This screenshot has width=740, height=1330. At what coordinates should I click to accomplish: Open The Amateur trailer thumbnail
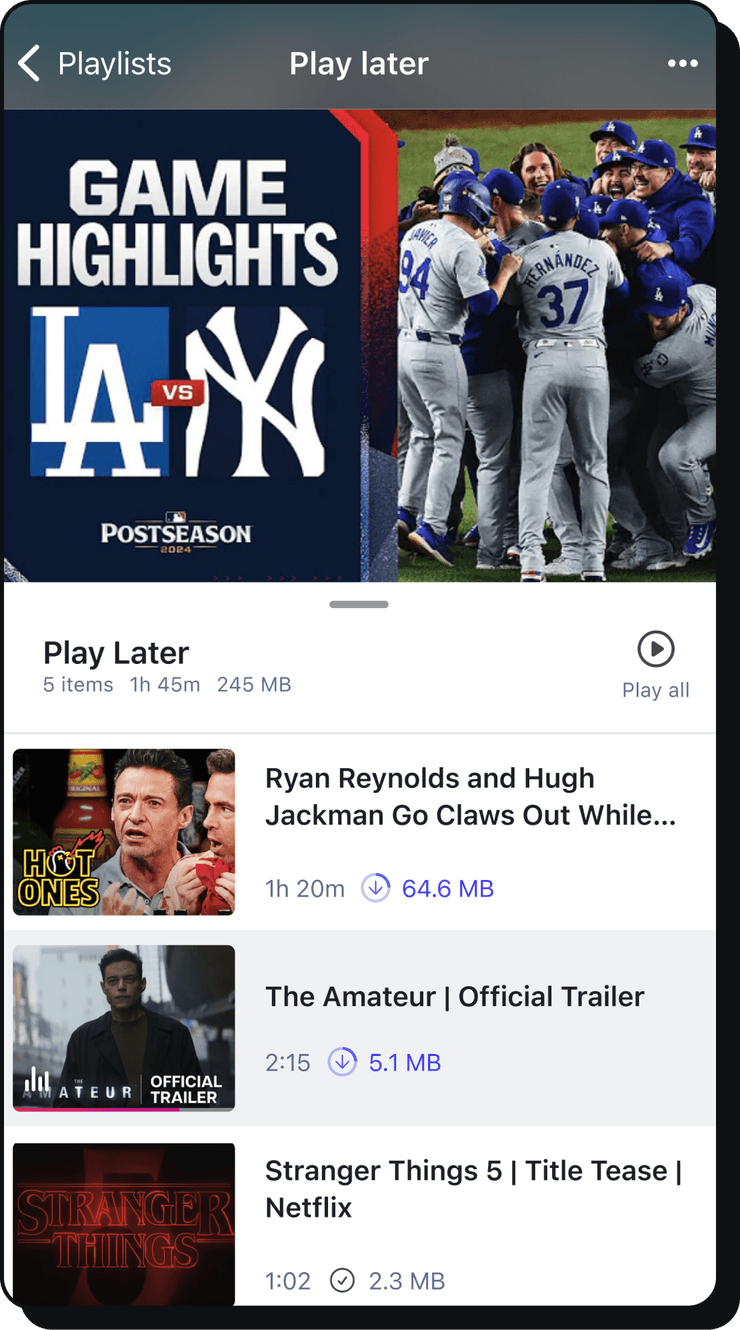pyautogui.click(x=124, y=1028)
